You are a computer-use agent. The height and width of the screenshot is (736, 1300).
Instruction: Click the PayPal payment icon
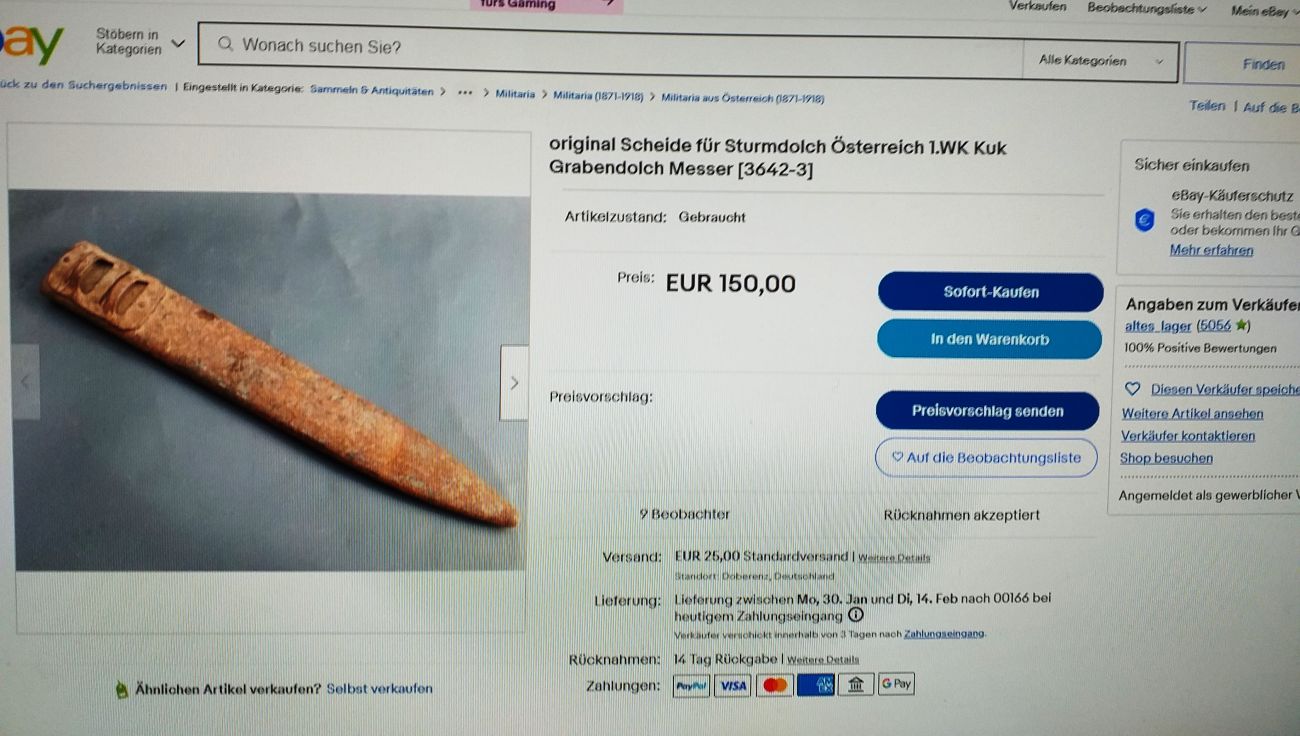691,685
